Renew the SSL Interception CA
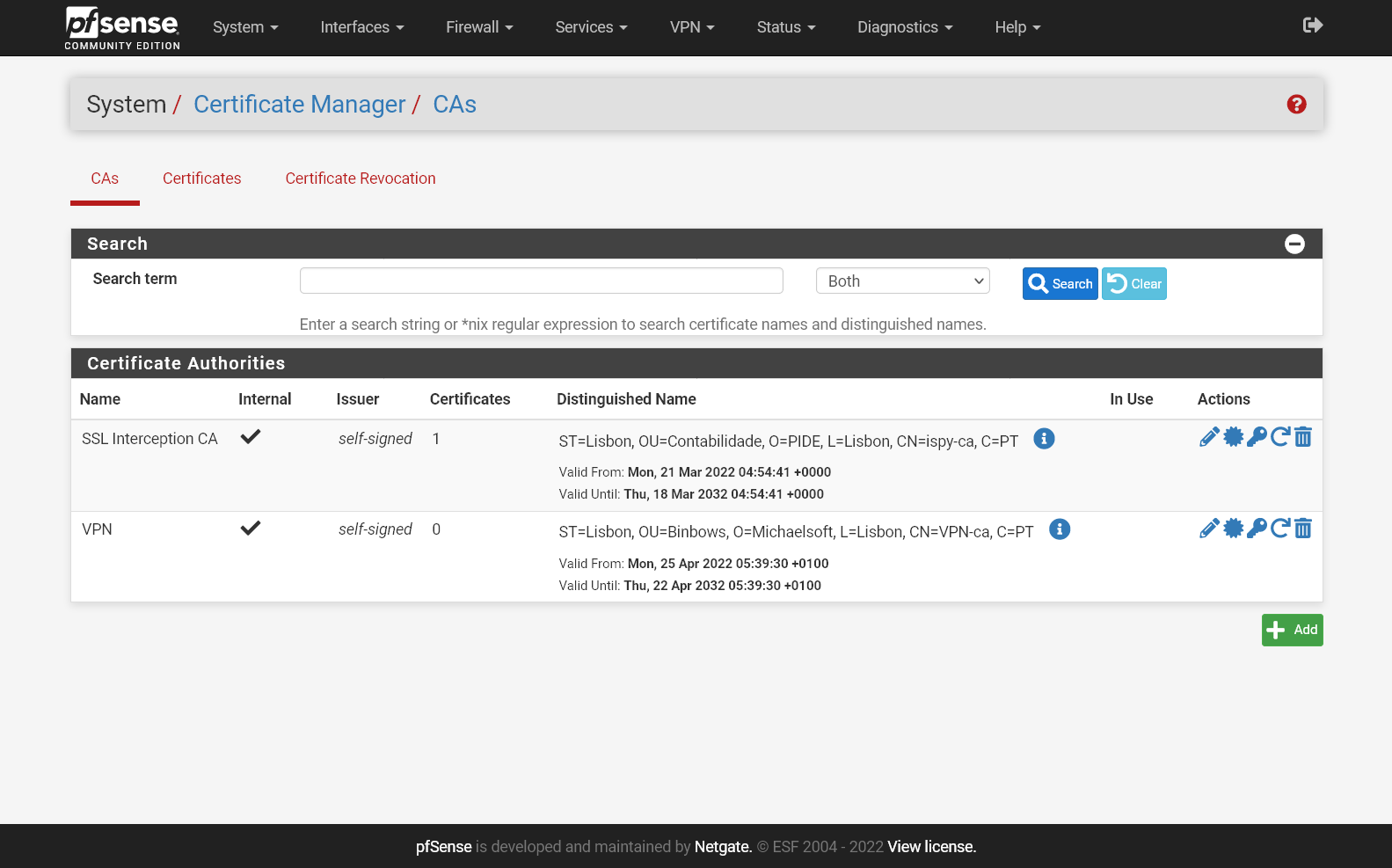The width and height of the screenshot is (1392, 868). point(1280,437)
